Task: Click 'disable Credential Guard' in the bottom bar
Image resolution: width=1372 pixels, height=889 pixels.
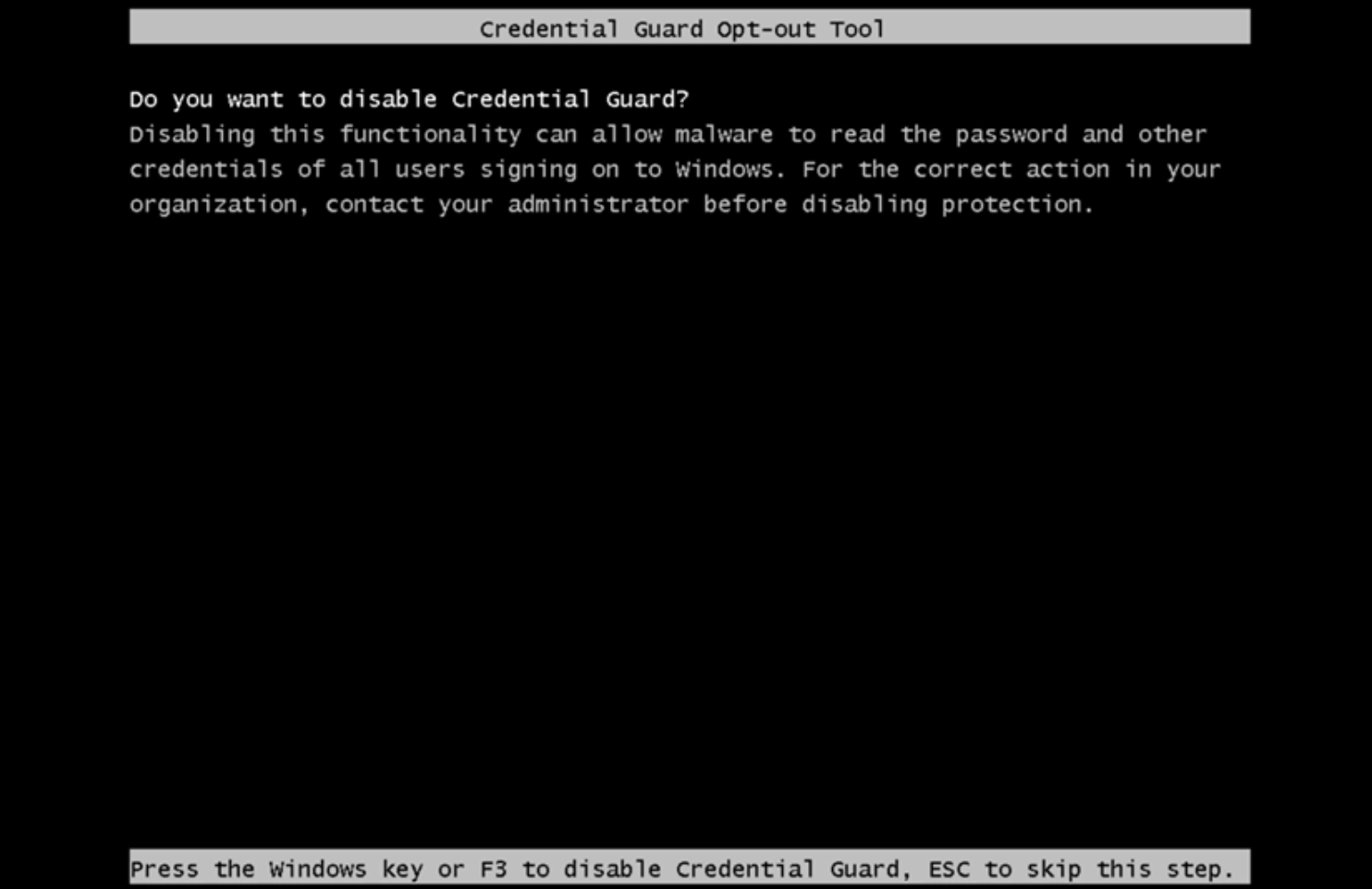Action: [730, 870]
